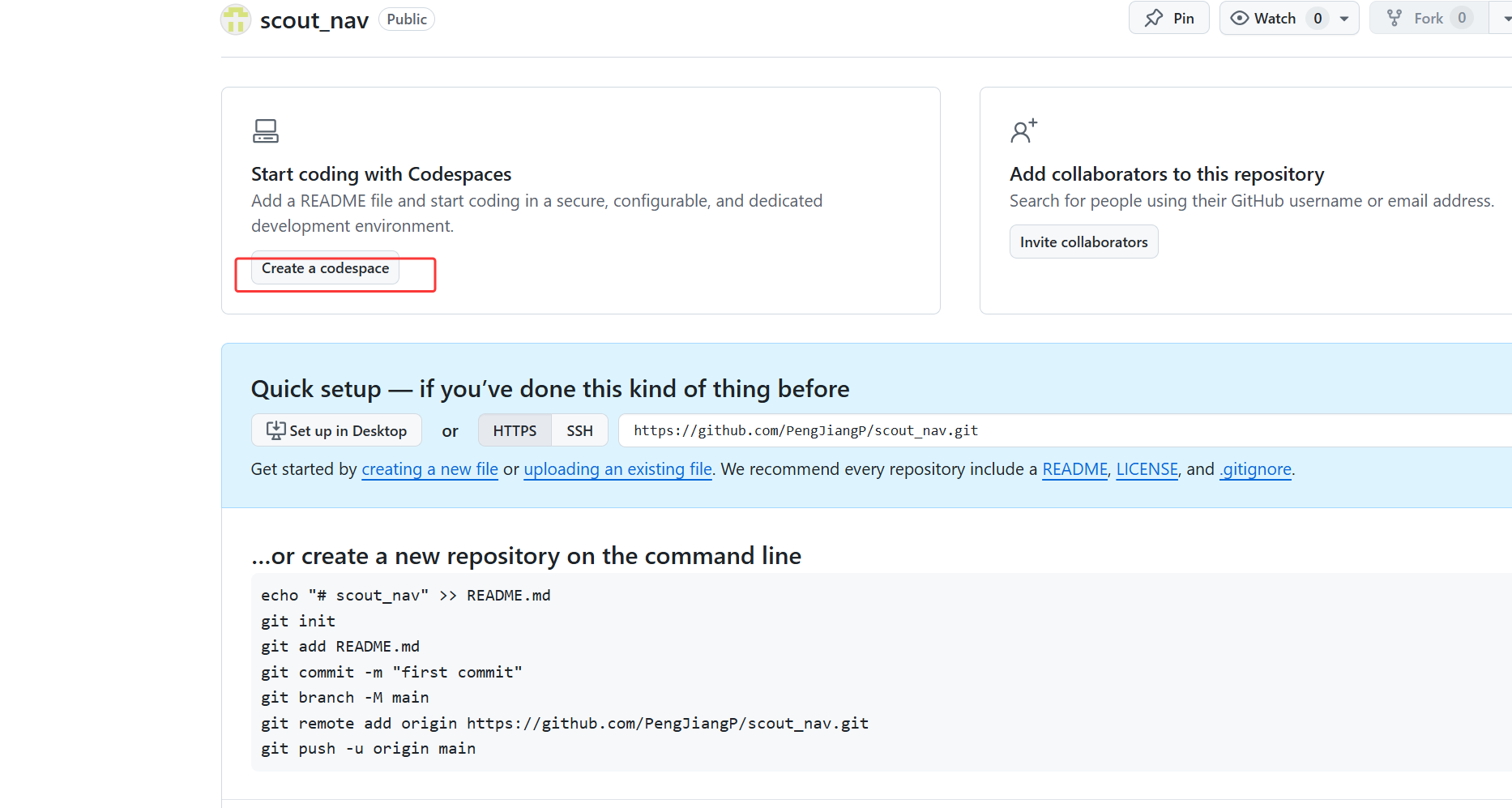This screenshot has height=808, width=1512.
Task: Click the git add README.md line
Action: 340,647
